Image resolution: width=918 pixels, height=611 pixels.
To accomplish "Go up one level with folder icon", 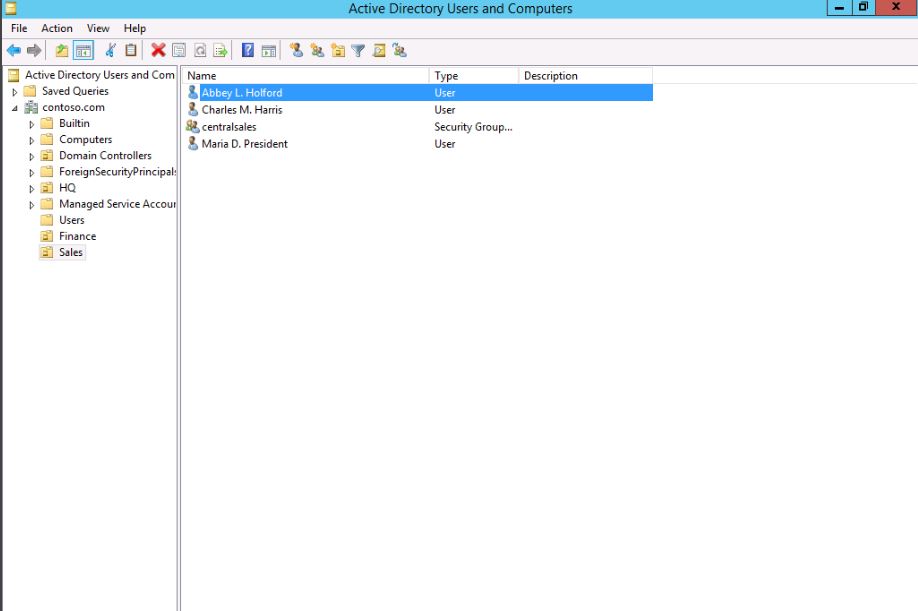I will click(61, 51).
